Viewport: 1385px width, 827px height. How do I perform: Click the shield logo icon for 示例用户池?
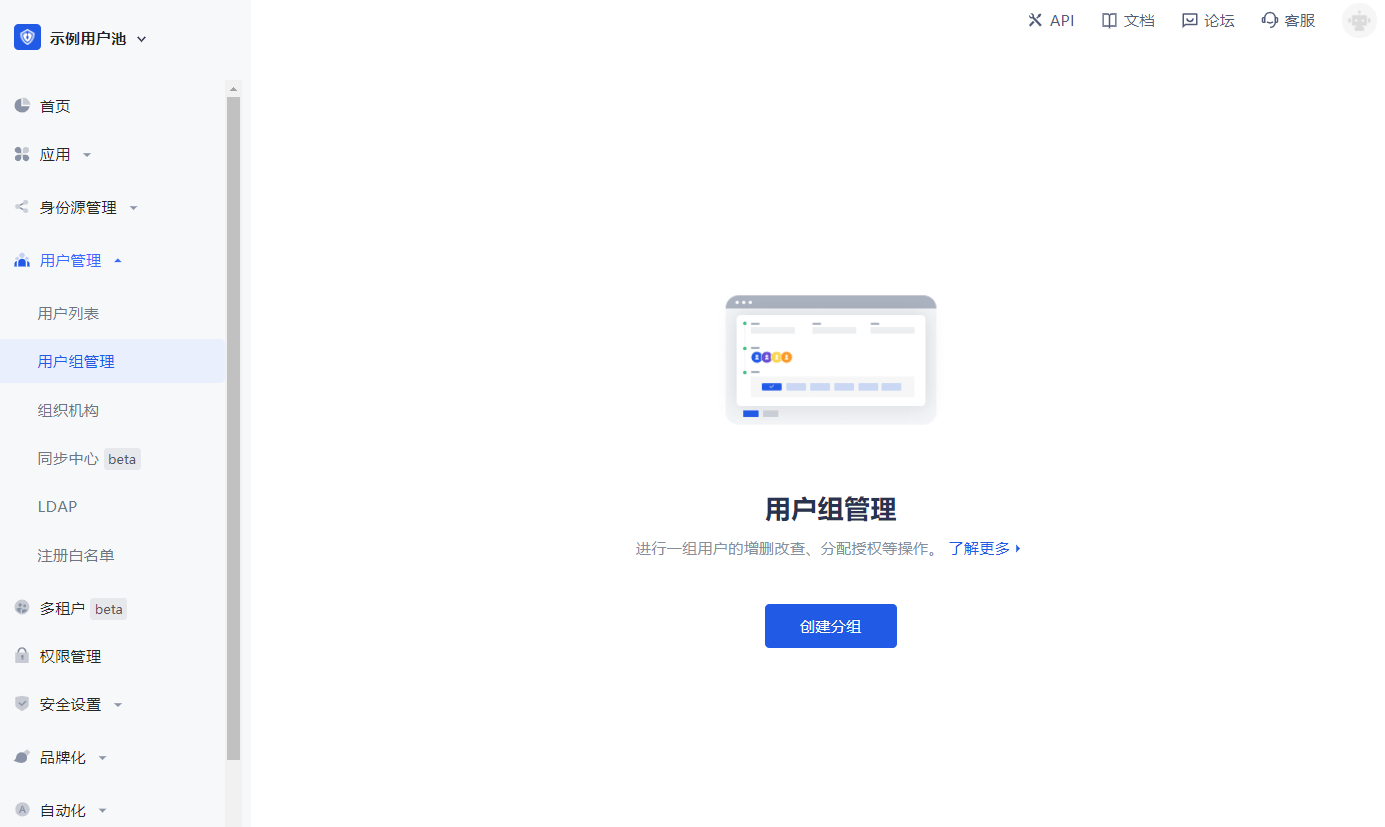tap(27, 38)
